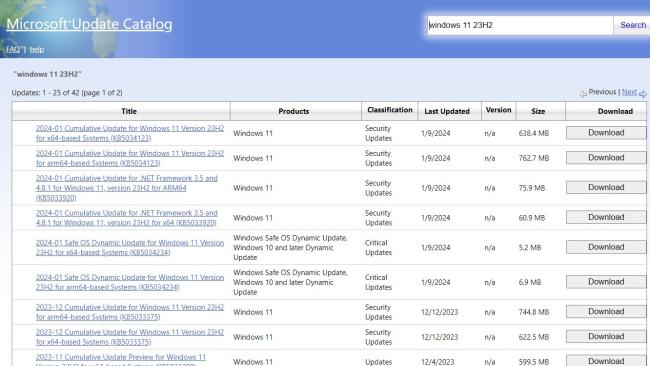Open the Microsoft Update Catalog home link
This screenshot has width=650, height=366.
click(90, 24)
